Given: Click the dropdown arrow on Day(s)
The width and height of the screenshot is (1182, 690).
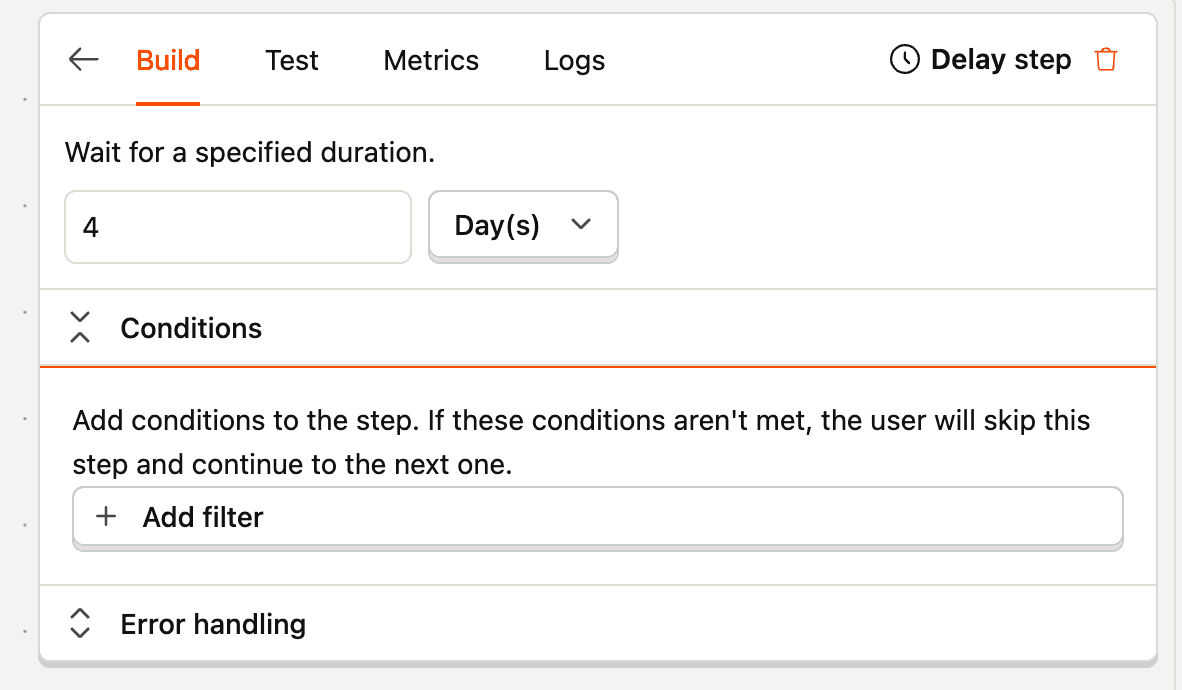Looking at the screenshot, I should pos(582,225).
